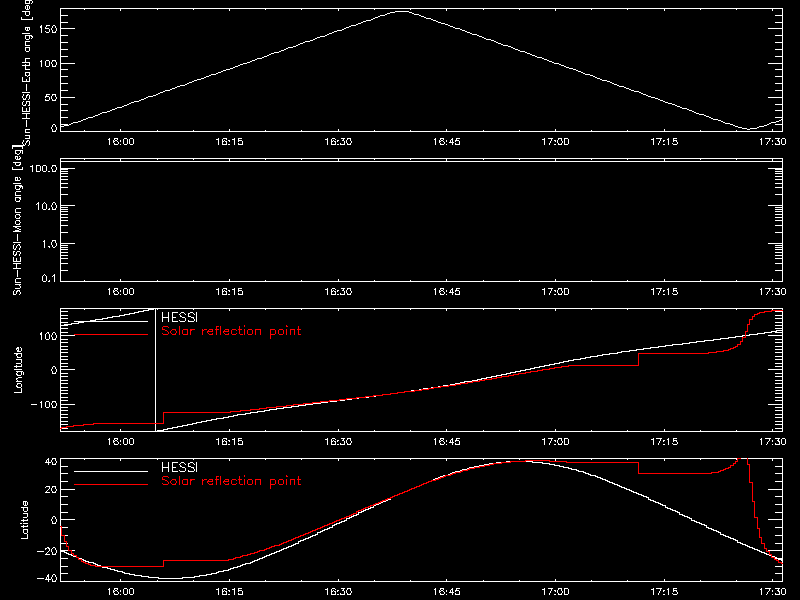Image resolution: width=800 pixels, height=600 pixels.
Task: Click 100 tick on Earth angle axis
Action: (48, 63)
